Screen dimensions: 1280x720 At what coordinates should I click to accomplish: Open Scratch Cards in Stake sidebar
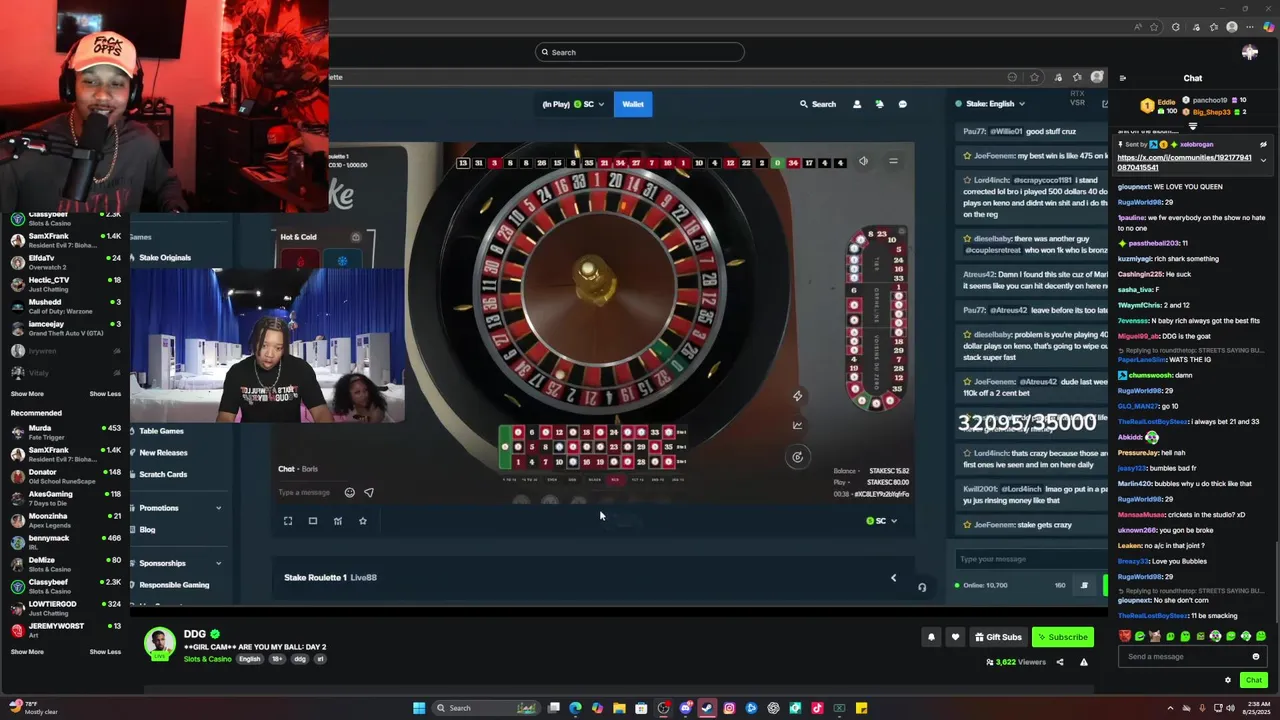163,475
